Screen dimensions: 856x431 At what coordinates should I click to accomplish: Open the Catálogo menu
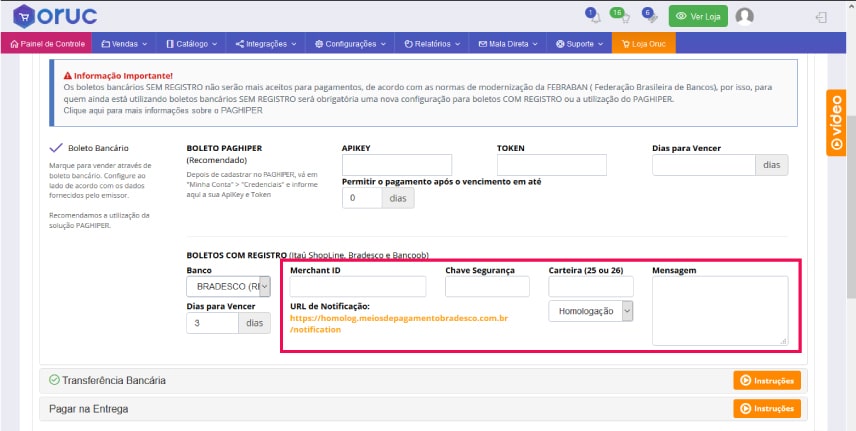point(192,44)
